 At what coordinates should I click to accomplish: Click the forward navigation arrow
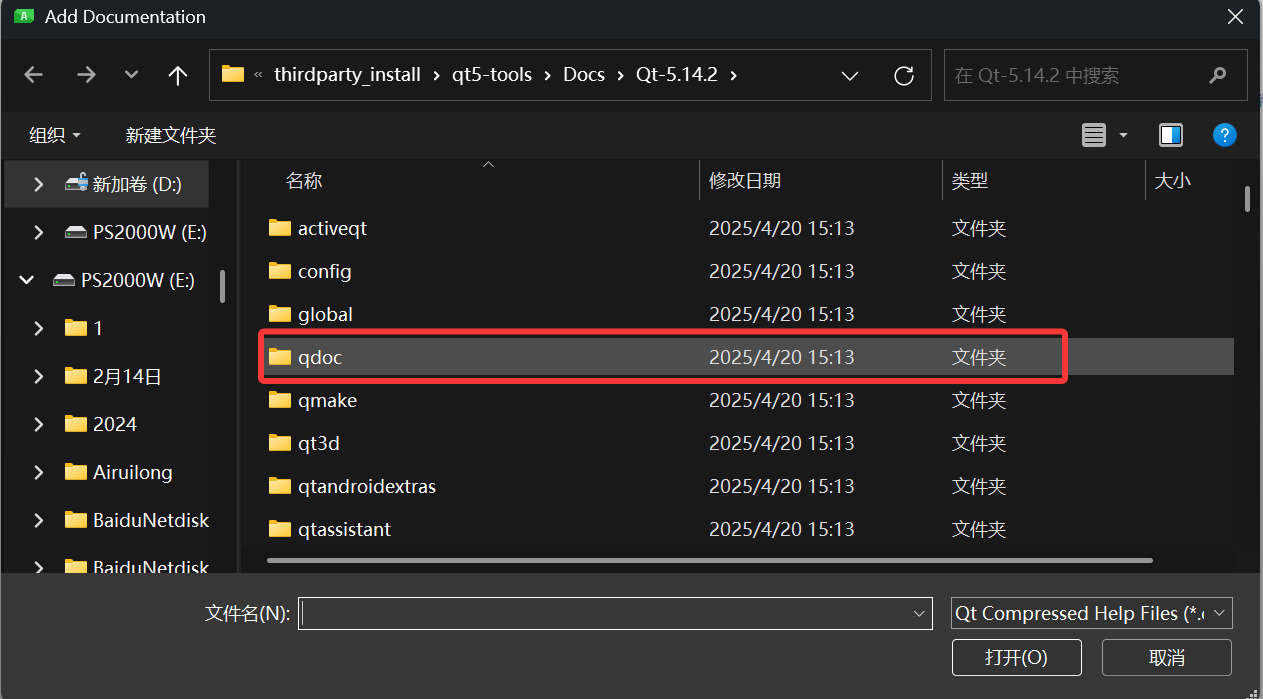point(86,75)
